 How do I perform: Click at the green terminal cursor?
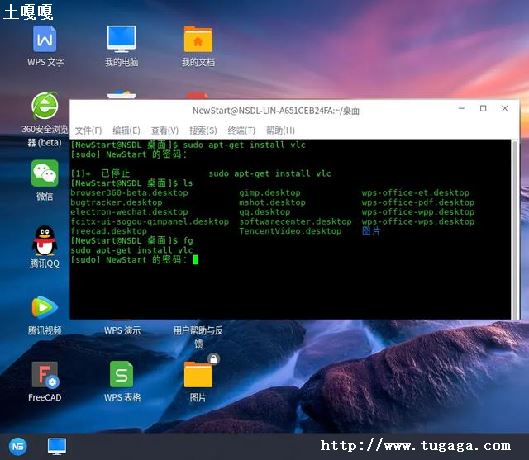point(195,260)
